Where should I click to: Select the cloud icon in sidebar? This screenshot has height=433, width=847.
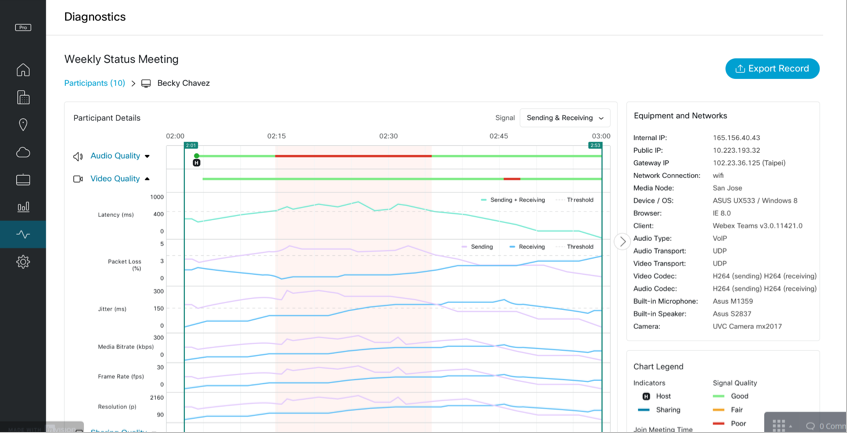click(x=23, y=152)
